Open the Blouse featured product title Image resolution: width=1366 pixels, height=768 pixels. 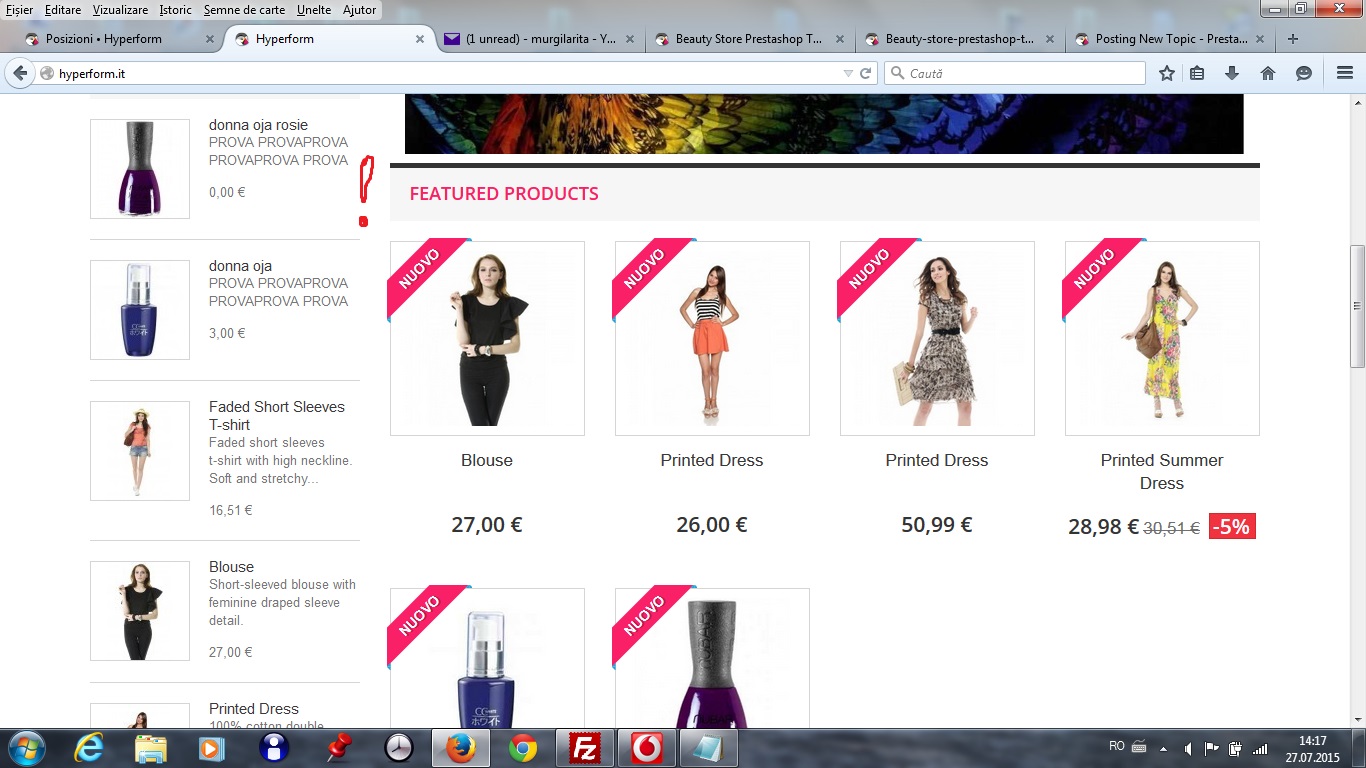point(487,460)
